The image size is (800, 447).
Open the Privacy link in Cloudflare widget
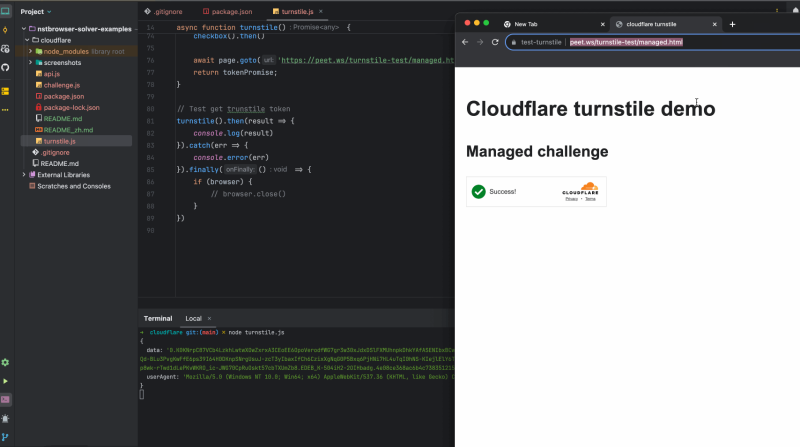(x=571, y=199)
